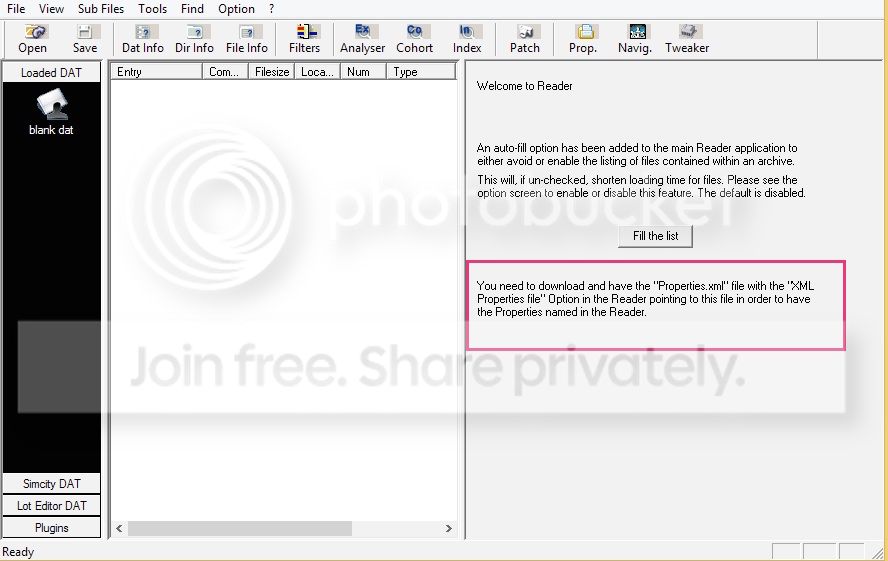This screenshot has width=888, height=561.
Task: Open the File menu
Action: [16, 9]
